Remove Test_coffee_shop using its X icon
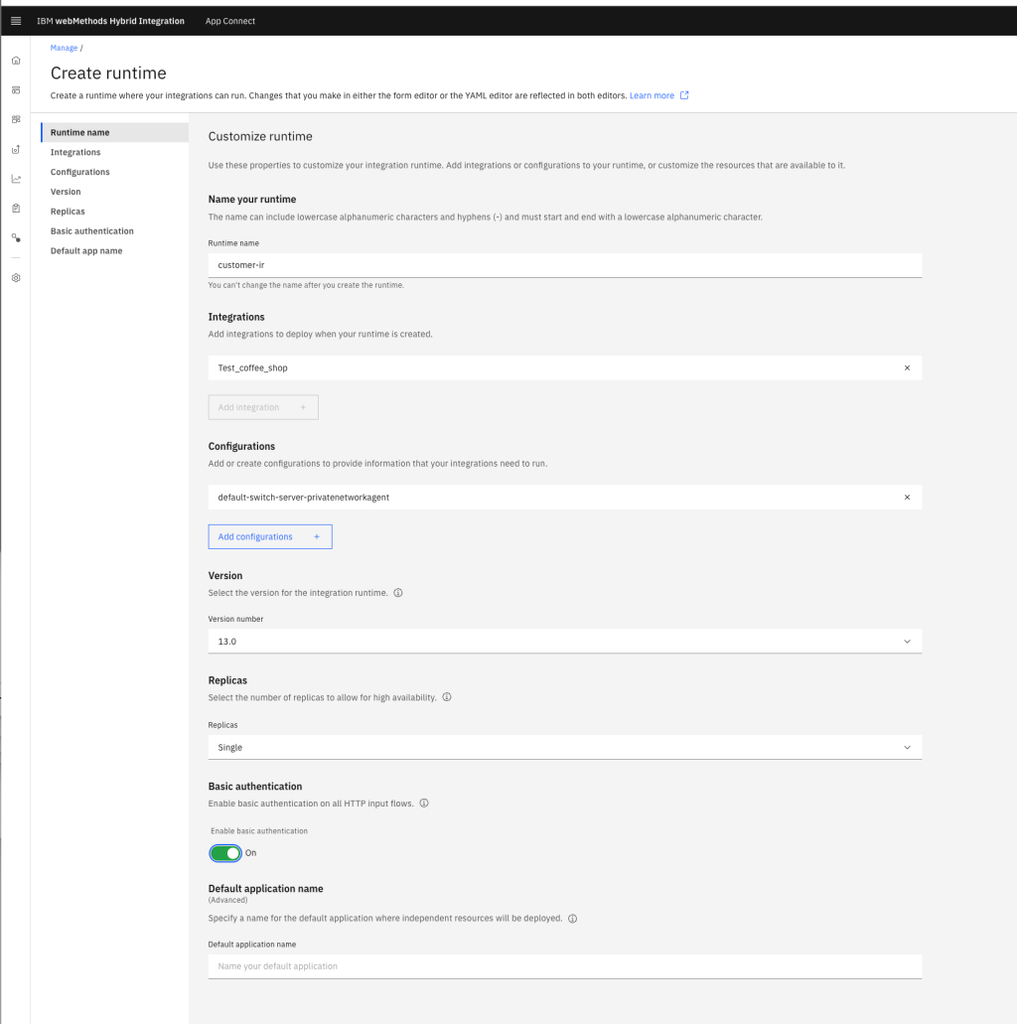Viewport: 1017px width, 1024px height. point(907,367)
